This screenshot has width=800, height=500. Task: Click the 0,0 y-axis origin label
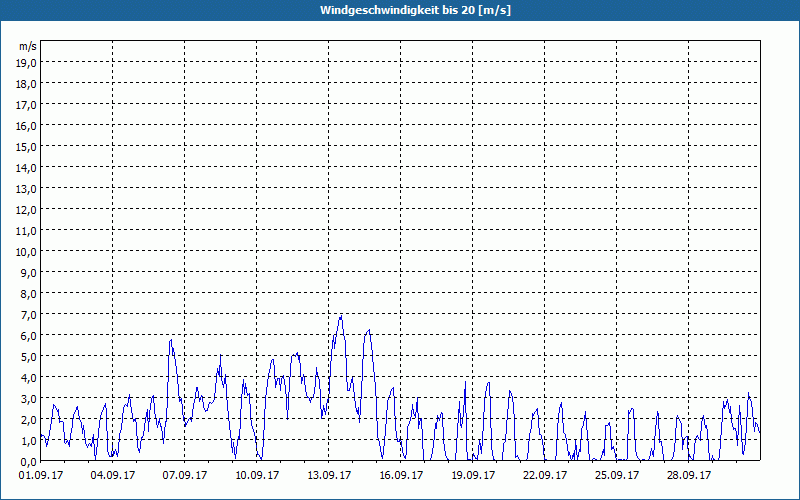point(28,461)
